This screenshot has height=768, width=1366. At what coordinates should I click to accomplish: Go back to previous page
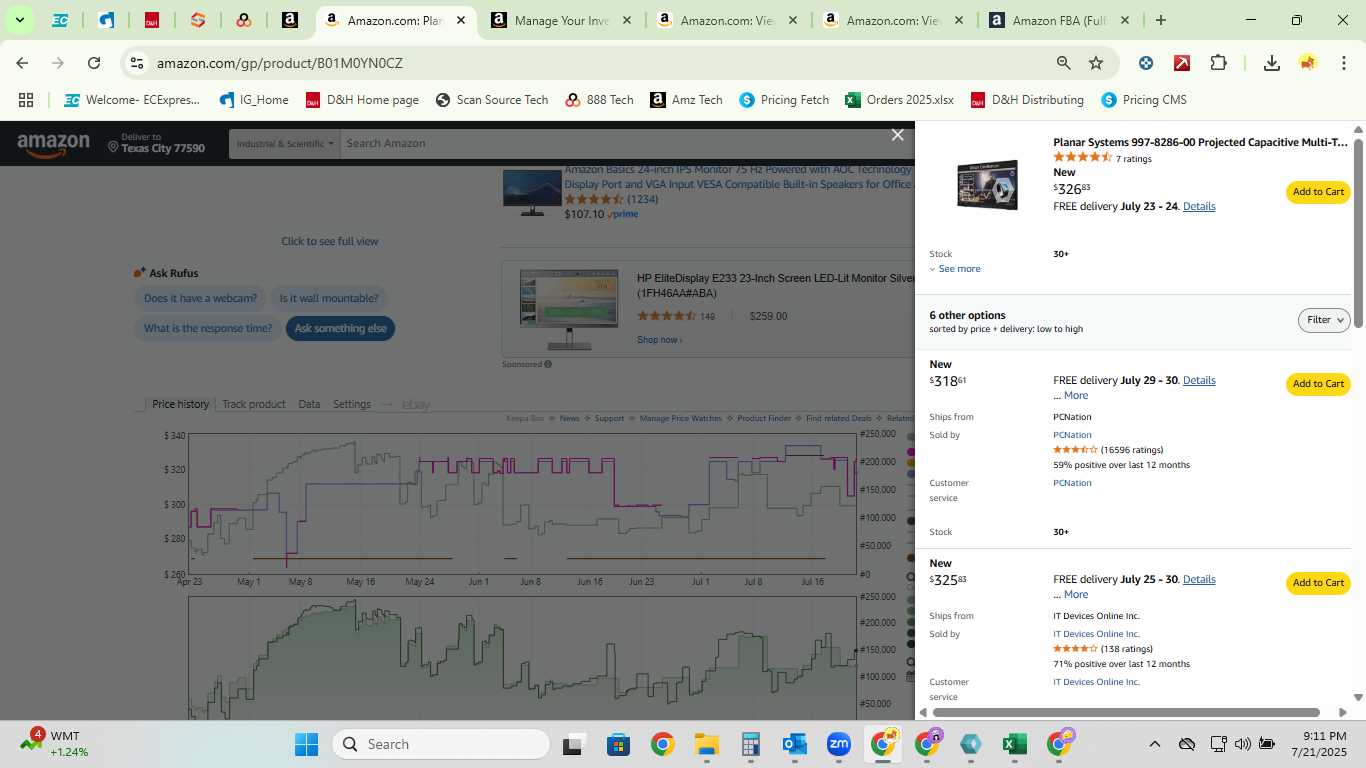[x=22, y=63]
